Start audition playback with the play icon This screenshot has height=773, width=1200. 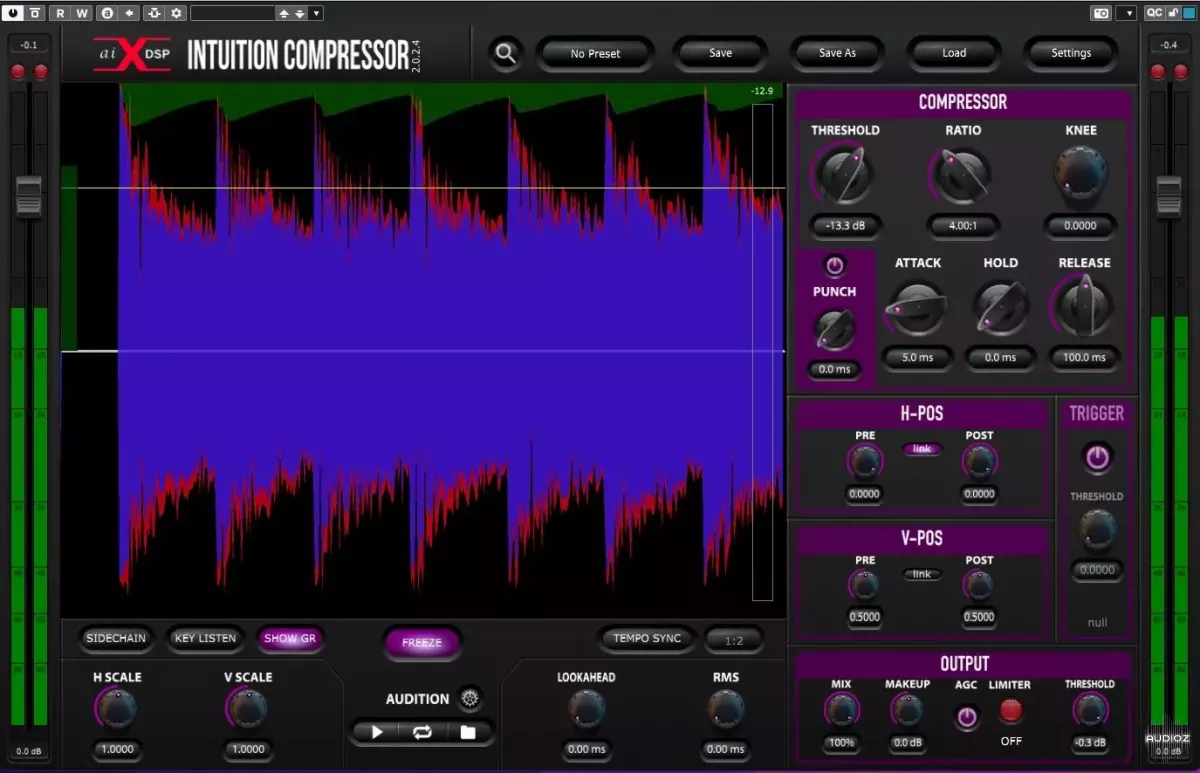pos(377,732)
